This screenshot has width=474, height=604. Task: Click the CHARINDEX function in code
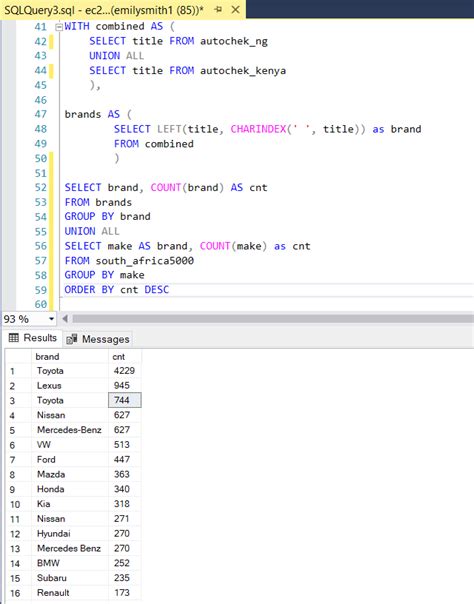(258, 129)
